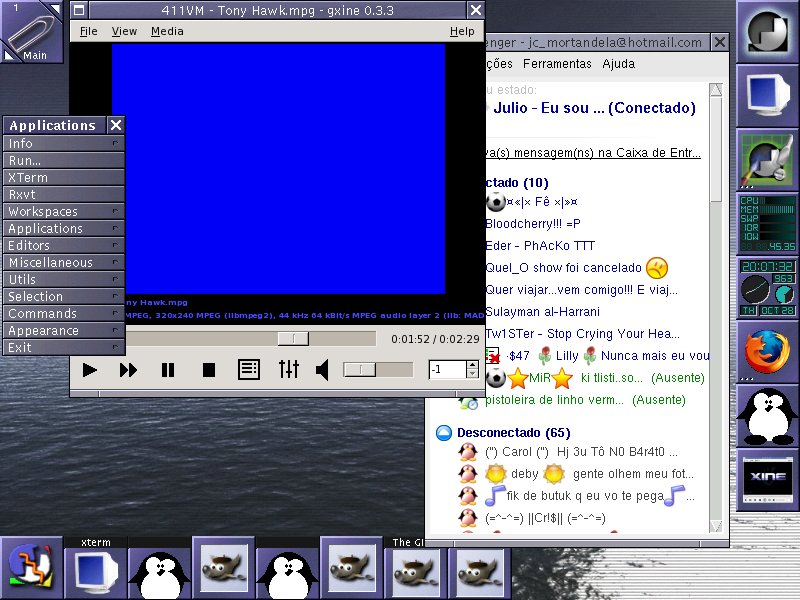Stop video playback
The height and width of the screenshot is (600, 800).
pos(209,370)
